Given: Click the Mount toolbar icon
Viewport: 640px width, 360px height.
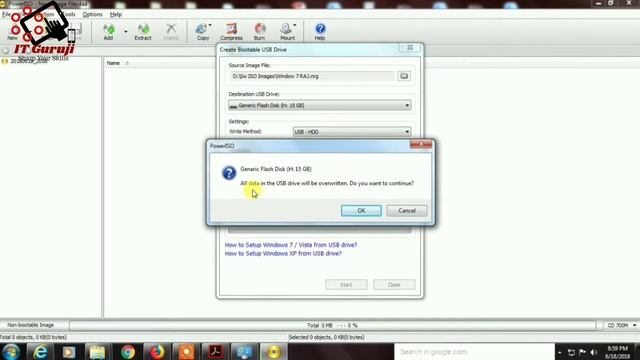Looking at the screenshot, I should (287, 32).
